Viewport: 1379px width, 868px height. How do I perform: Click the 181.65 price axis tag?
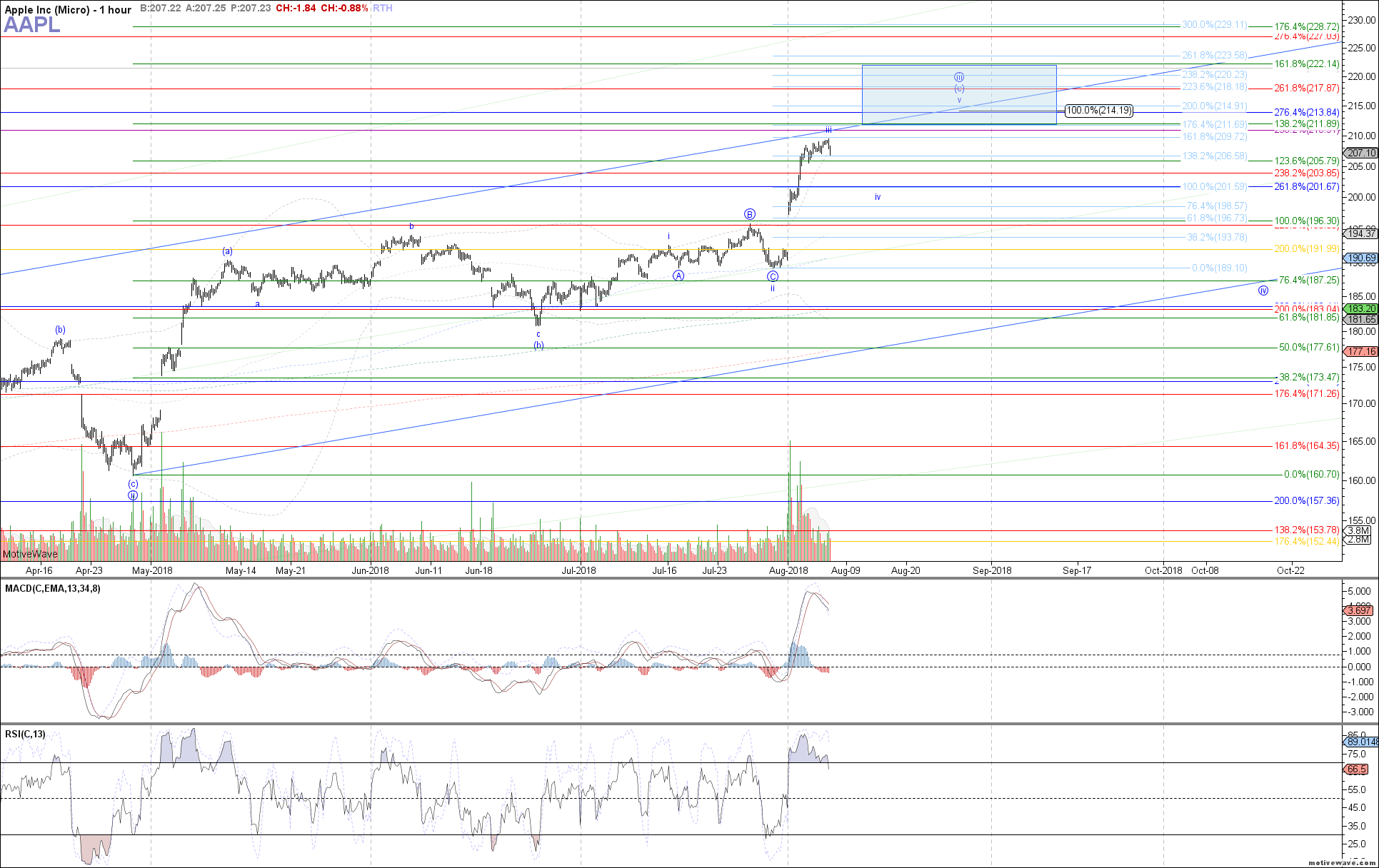click(x=1361, y=320)
